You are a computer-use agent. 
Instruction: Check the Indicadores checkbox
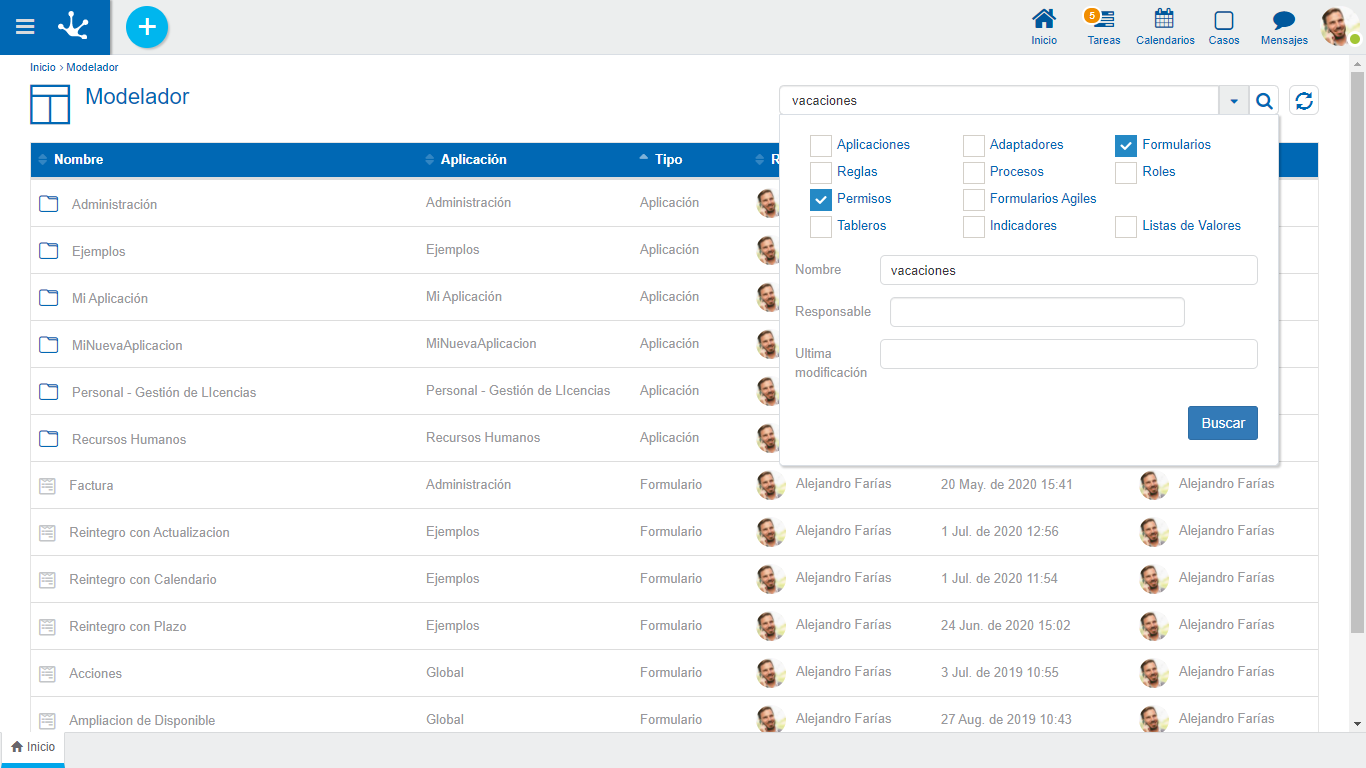click(x=974, y=226)
